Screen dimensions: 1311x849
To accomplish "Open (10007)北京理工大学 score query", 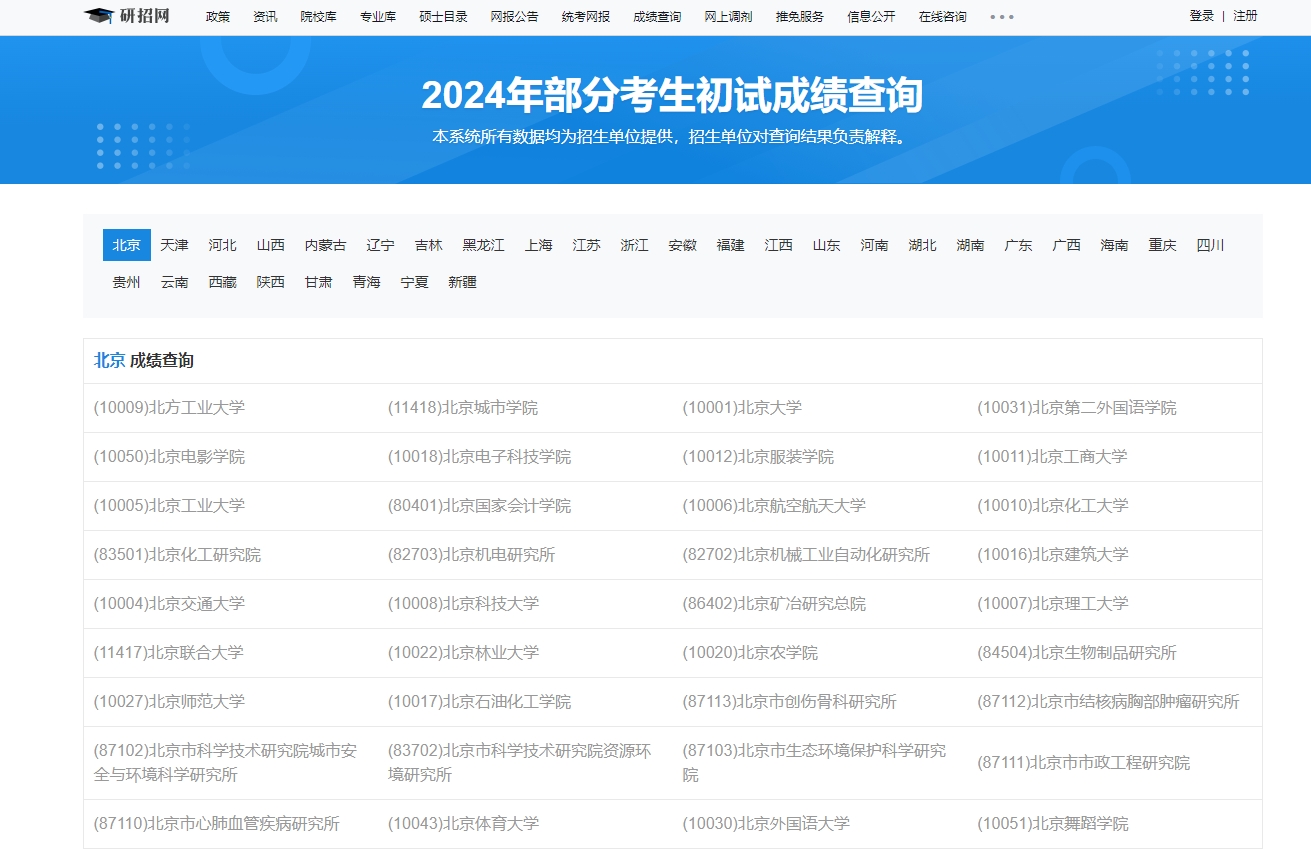I will 1052,604.
